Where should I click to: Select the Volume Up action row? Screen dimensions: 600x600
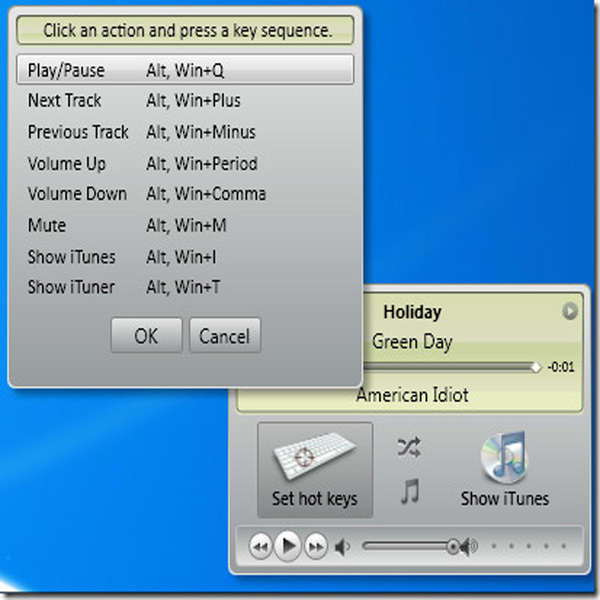click(185, 163)
